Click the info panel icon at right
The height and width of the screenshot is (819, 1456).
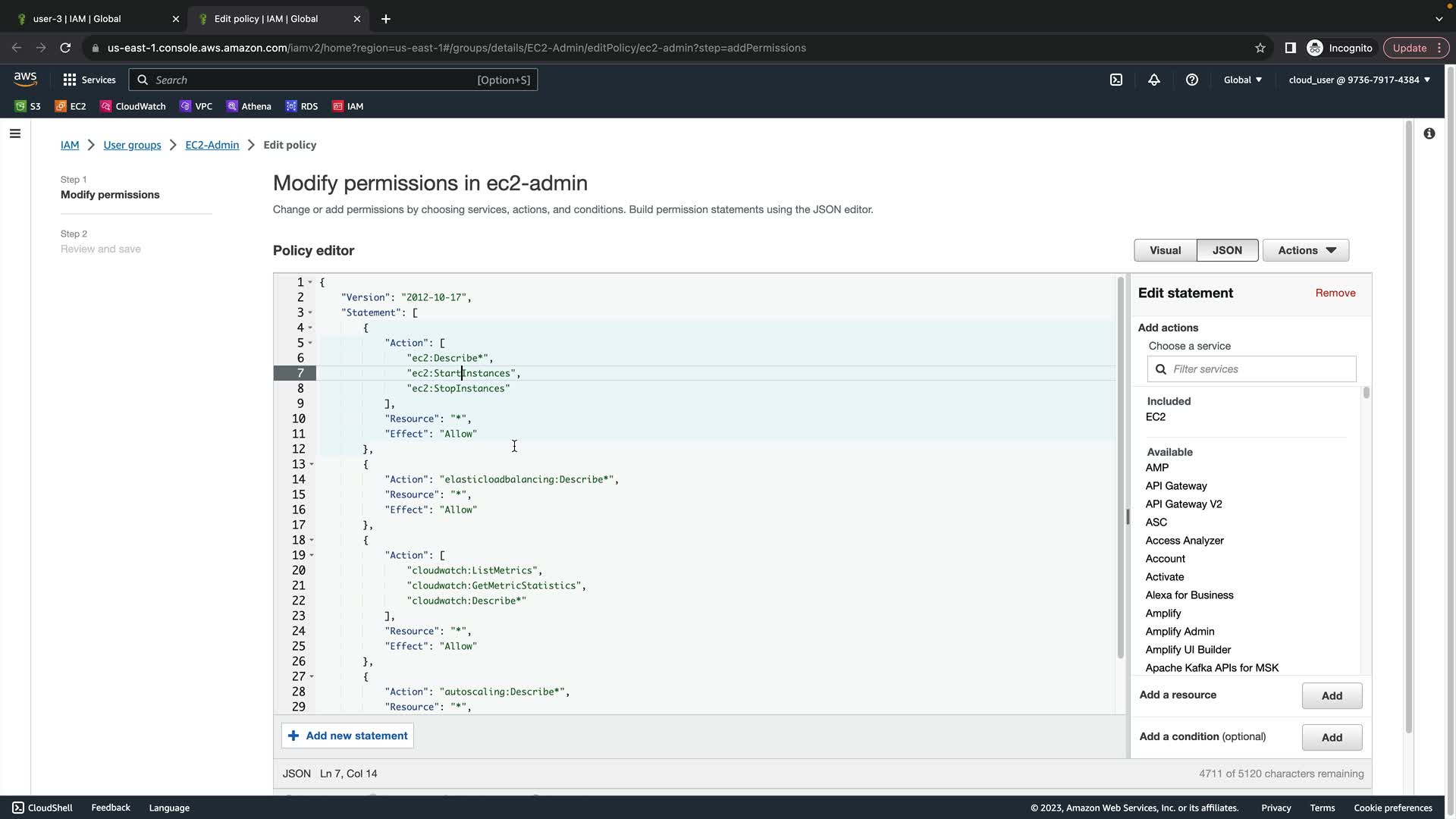point(1429,133)
